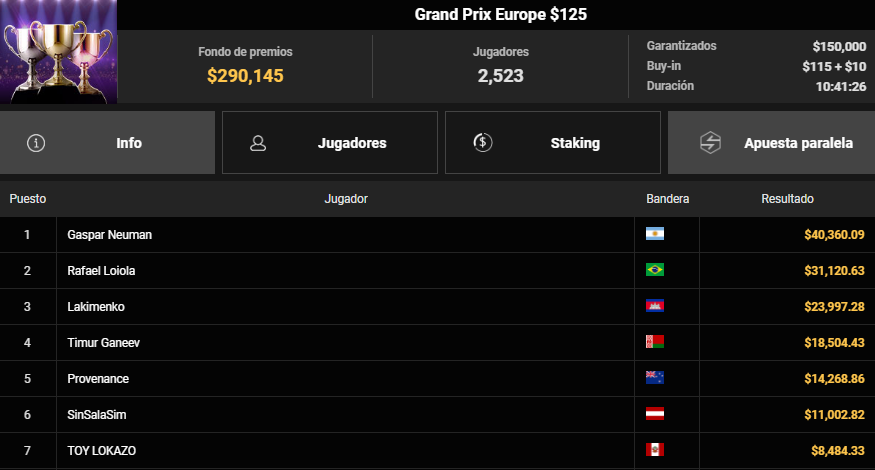Click the Brazil flag beside Rafael Loiola
The width and height of the screenshot is (875, 470).
coord(655,270)
